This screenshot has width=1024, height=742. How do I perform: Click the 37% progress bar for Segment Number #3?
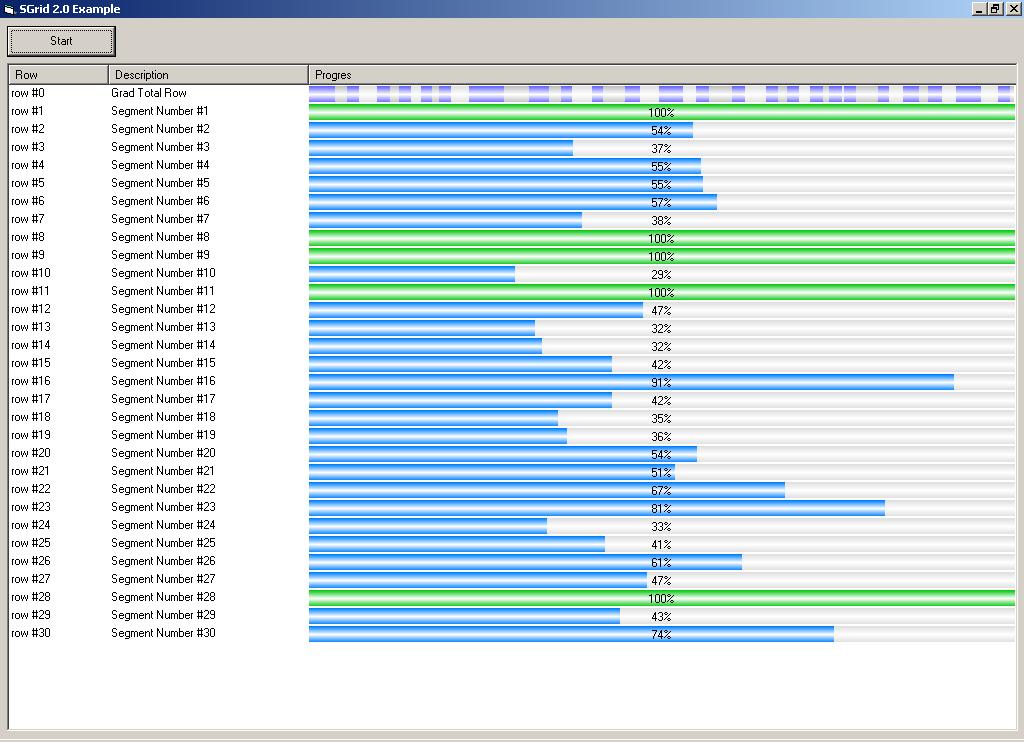pyautogui.click(x=441, y=148)
